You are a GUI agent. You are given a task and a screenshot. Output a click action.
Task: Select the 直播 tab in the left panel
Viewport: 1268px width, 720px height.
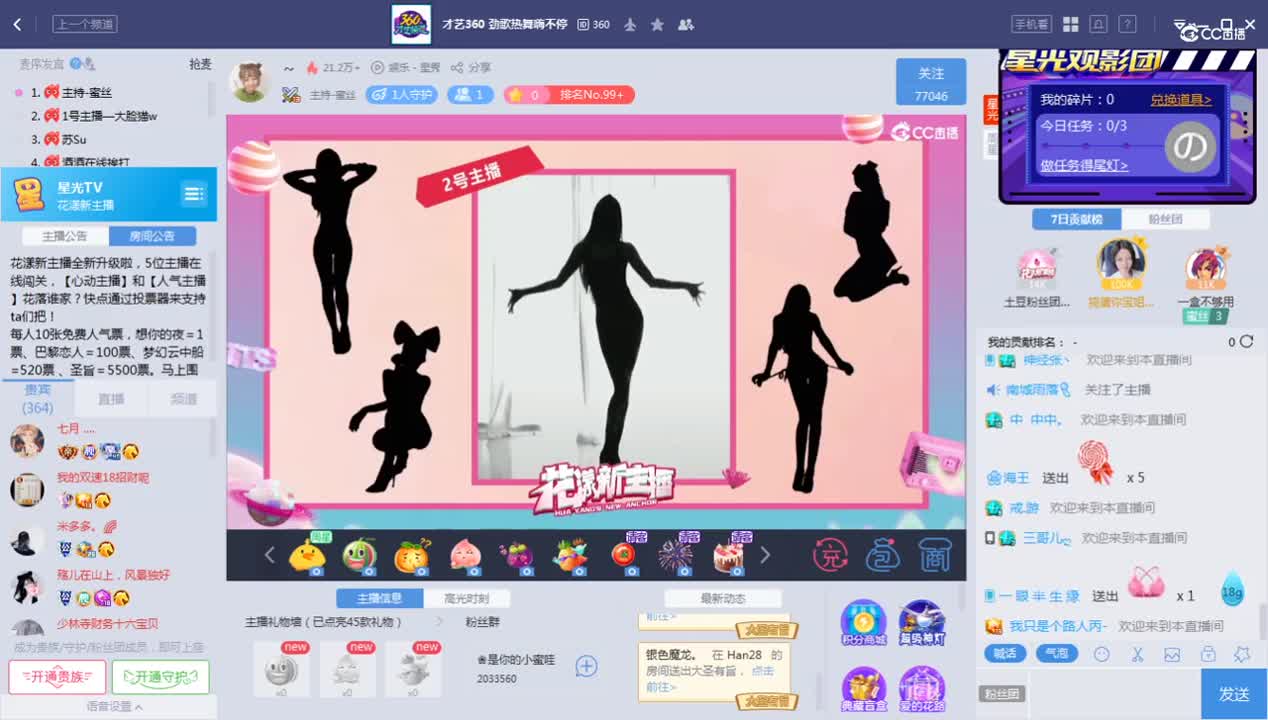click(111, 399)
